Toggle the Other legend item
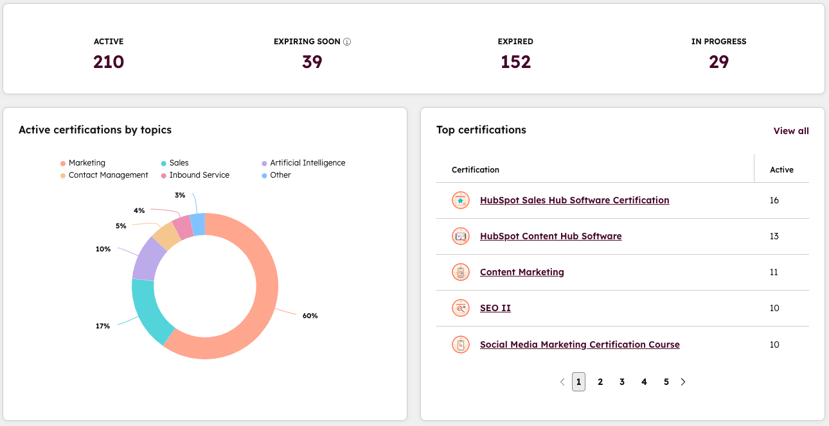Screen dimensions: 829x426 (277, 175)
